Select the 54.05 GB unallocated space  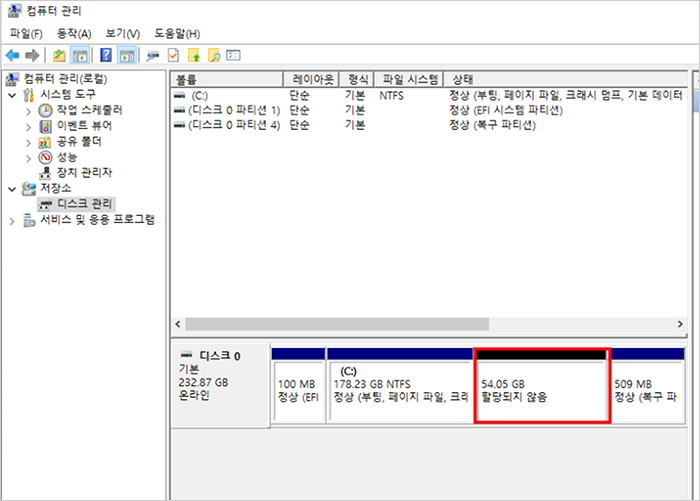pos(542,385)
